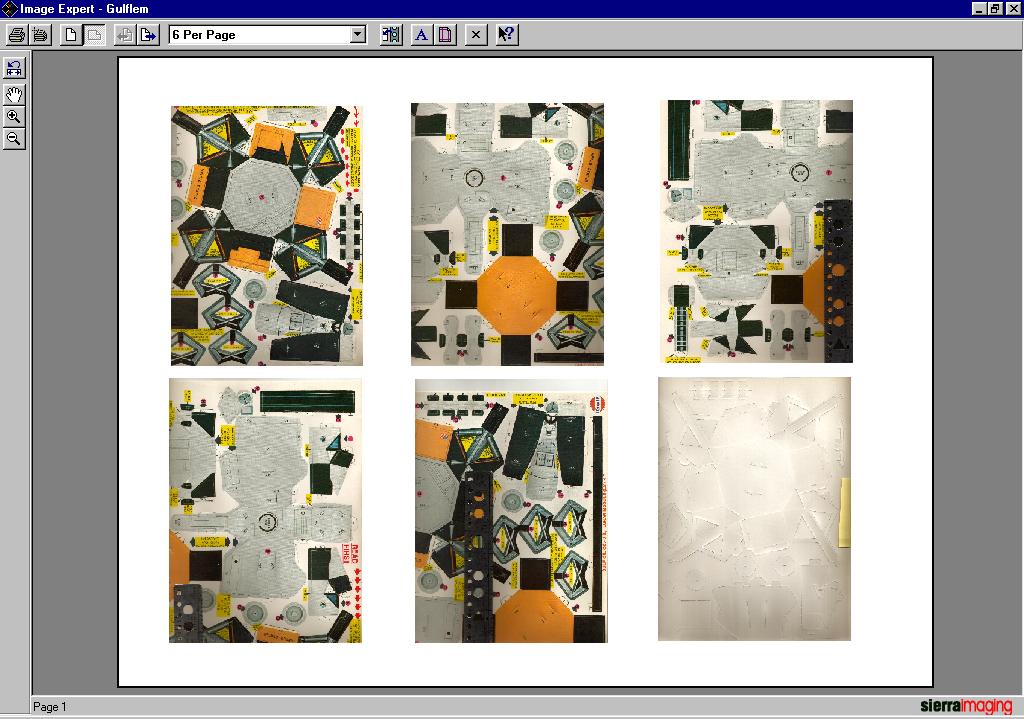Select the Zoom In magnifier tool
This screenshot has width=1024, height=719.
pyautogui.click(x=14, y=117)
